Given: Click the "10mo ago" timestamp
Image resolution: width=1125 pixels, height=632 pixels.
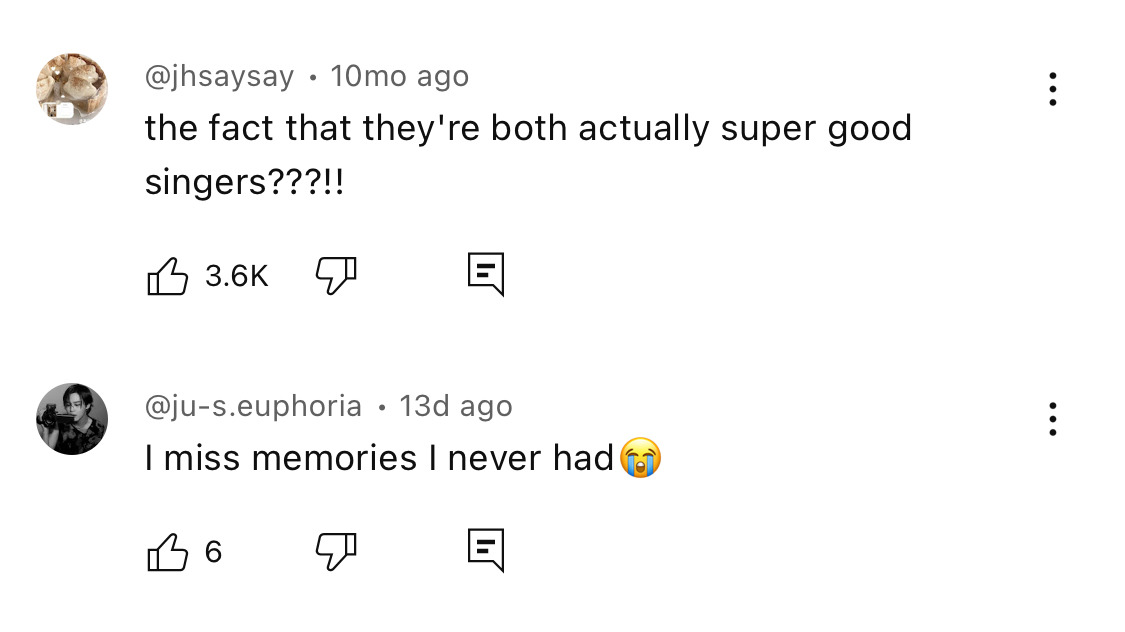Looking at the screenshot, I should click(x=399, y=76).
